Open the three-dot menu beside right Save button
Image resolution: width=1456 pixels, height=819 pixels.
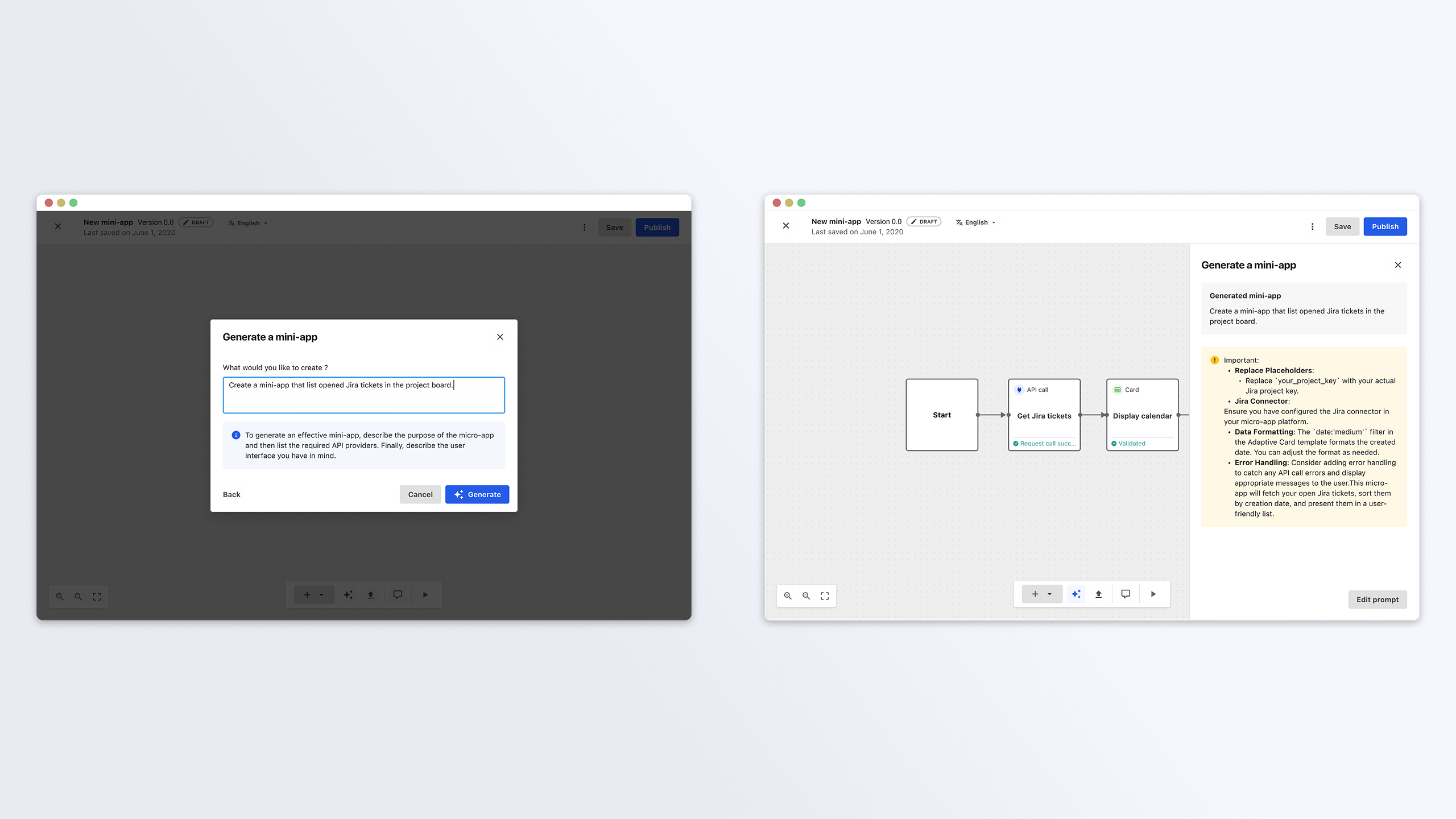coord(1312,226)
